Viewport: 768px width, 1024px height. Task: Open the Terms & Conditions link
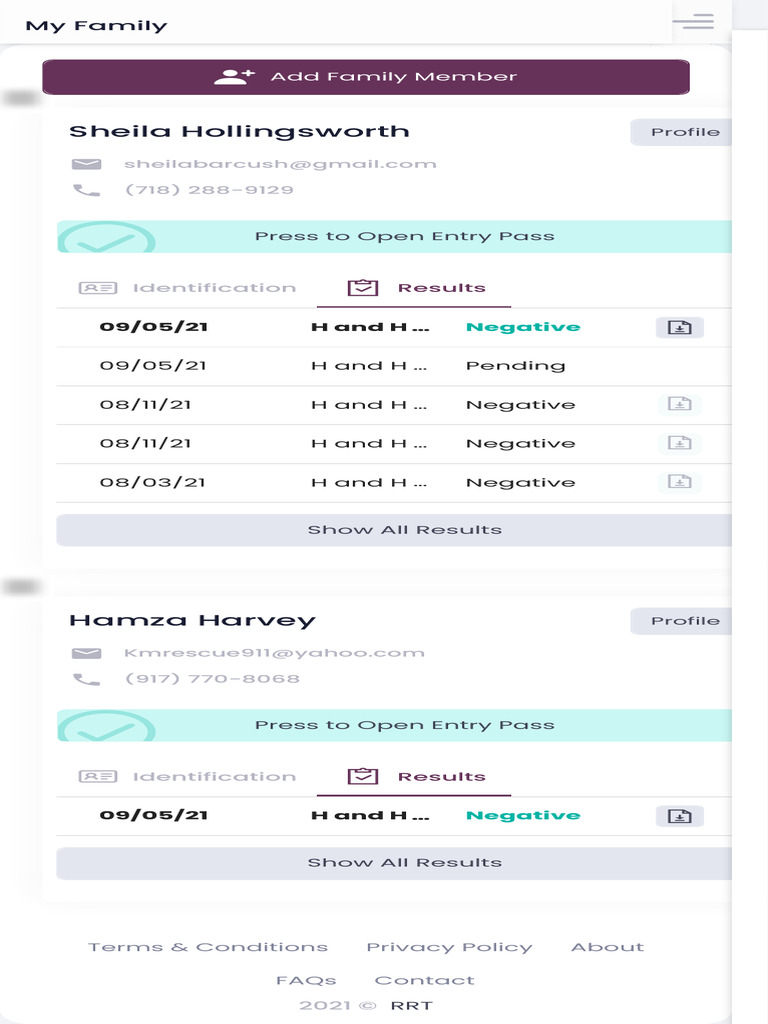[208, 947]
